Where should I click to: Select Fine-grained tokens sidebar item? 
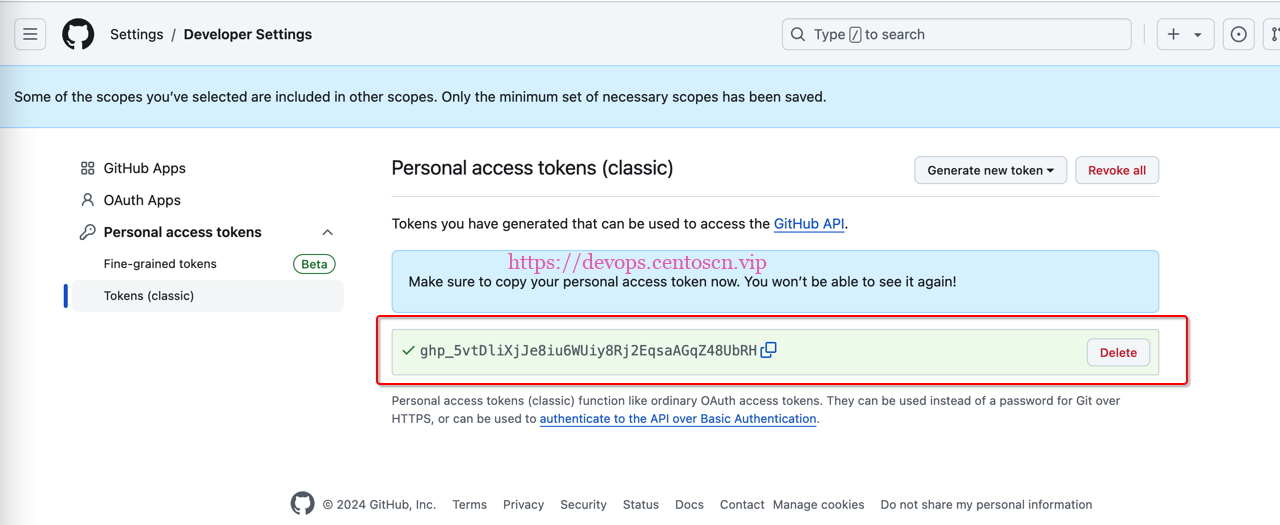160,264
